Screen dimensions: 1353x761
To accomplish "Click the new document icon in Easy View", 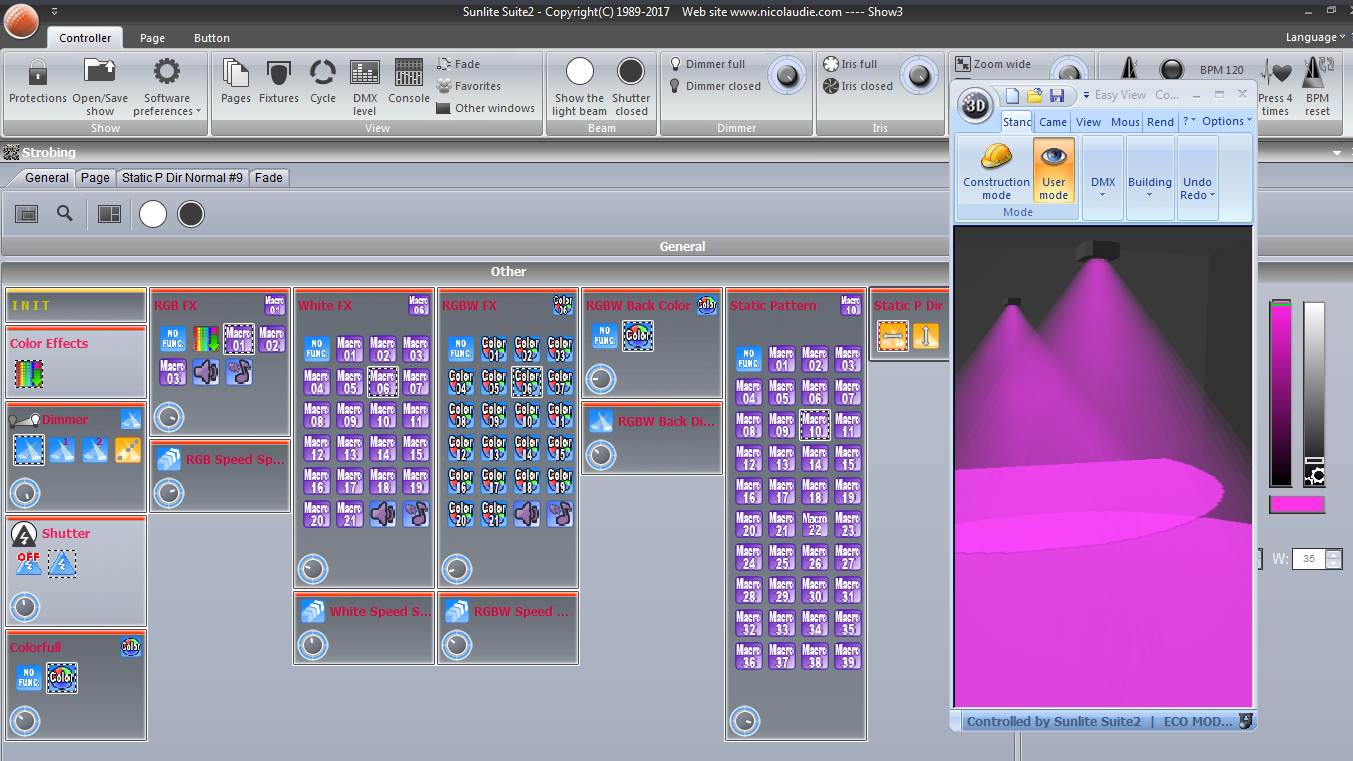I will point(1012,95).
